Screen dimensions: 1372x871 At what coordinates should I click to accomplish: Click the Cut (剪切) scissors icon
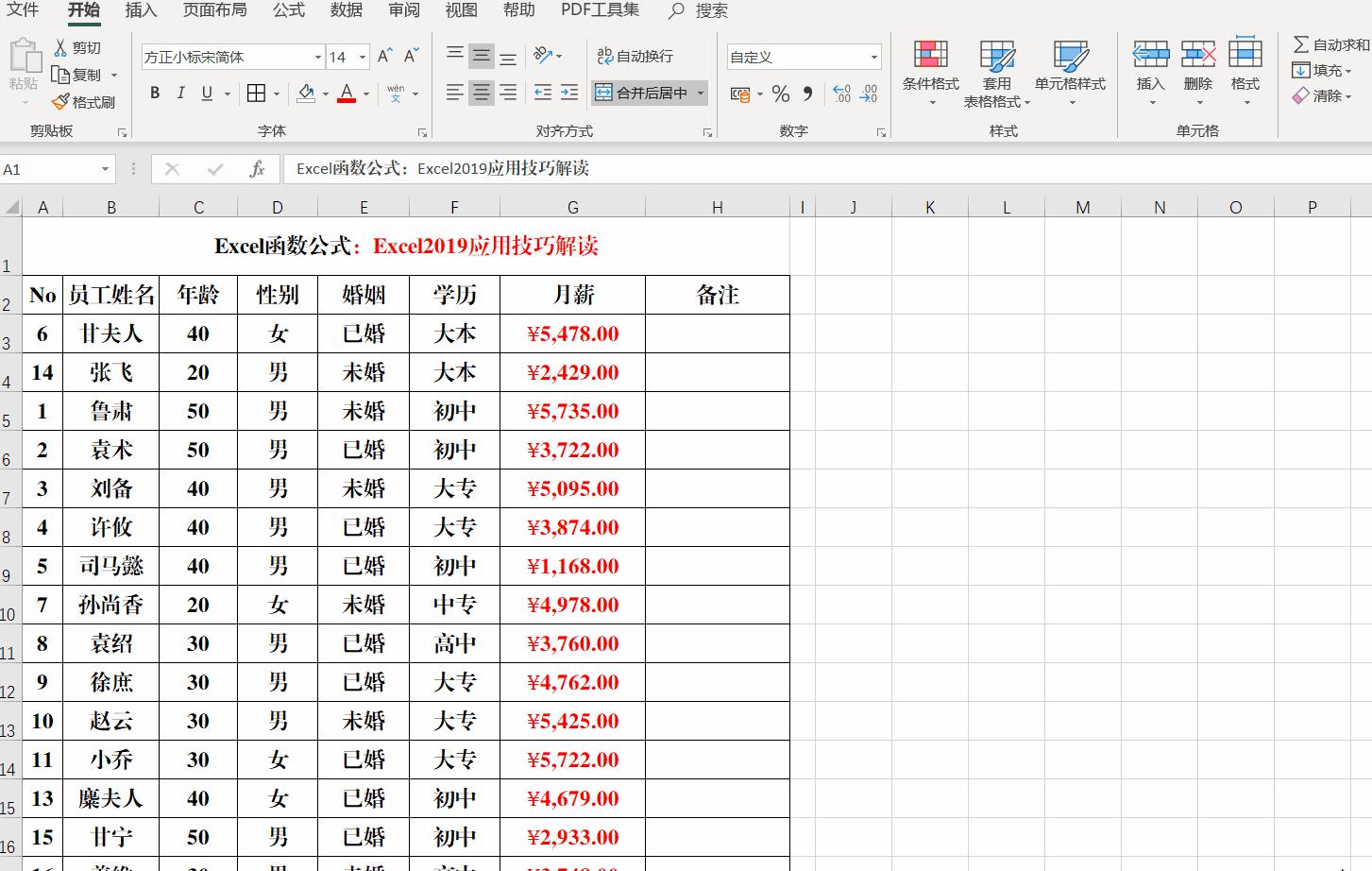click(x=61, y=47)
